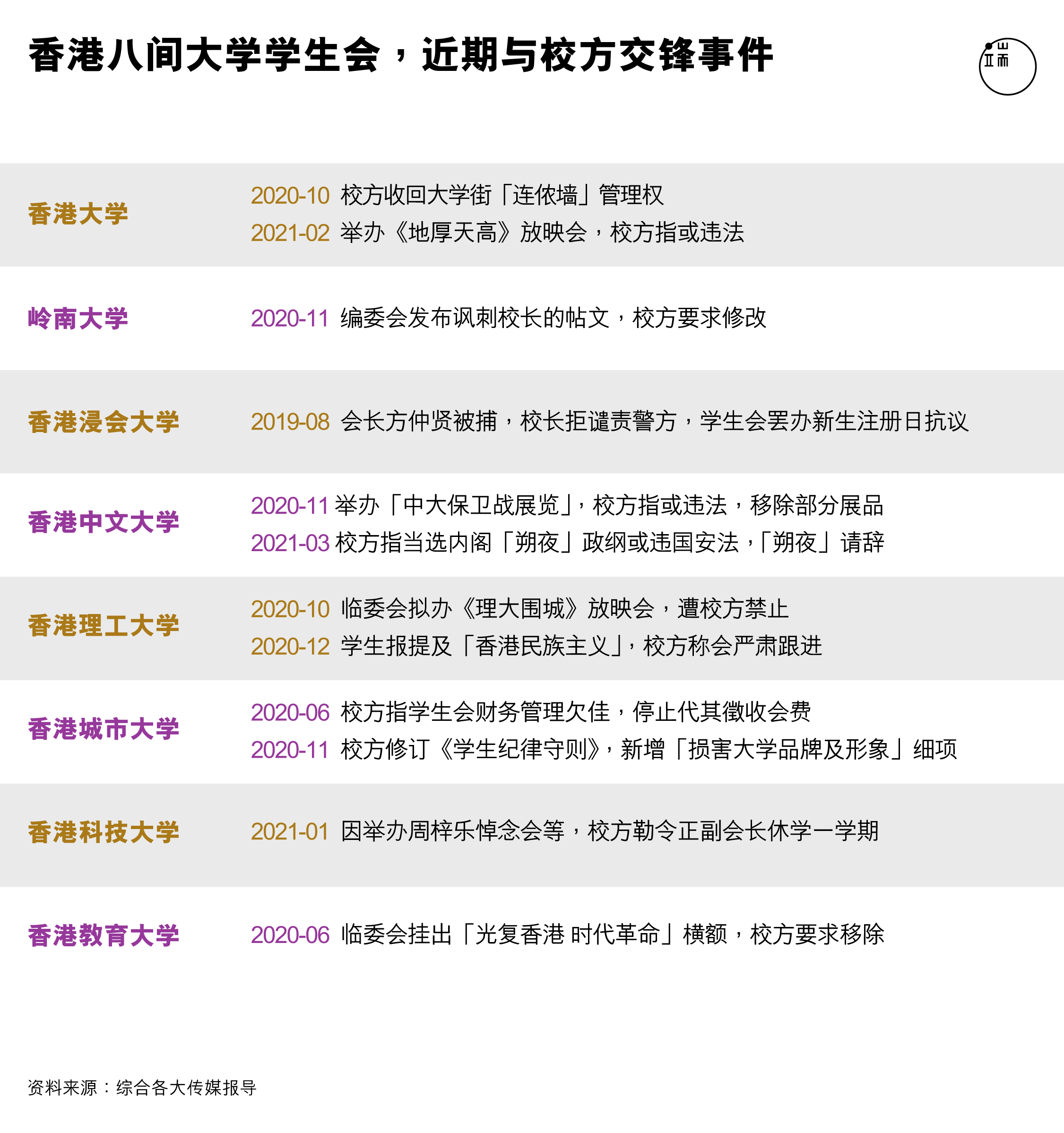Click the date 2020-12 in 理工大学 row
Screen dimensions: 1064x1133
coord(290,647)
